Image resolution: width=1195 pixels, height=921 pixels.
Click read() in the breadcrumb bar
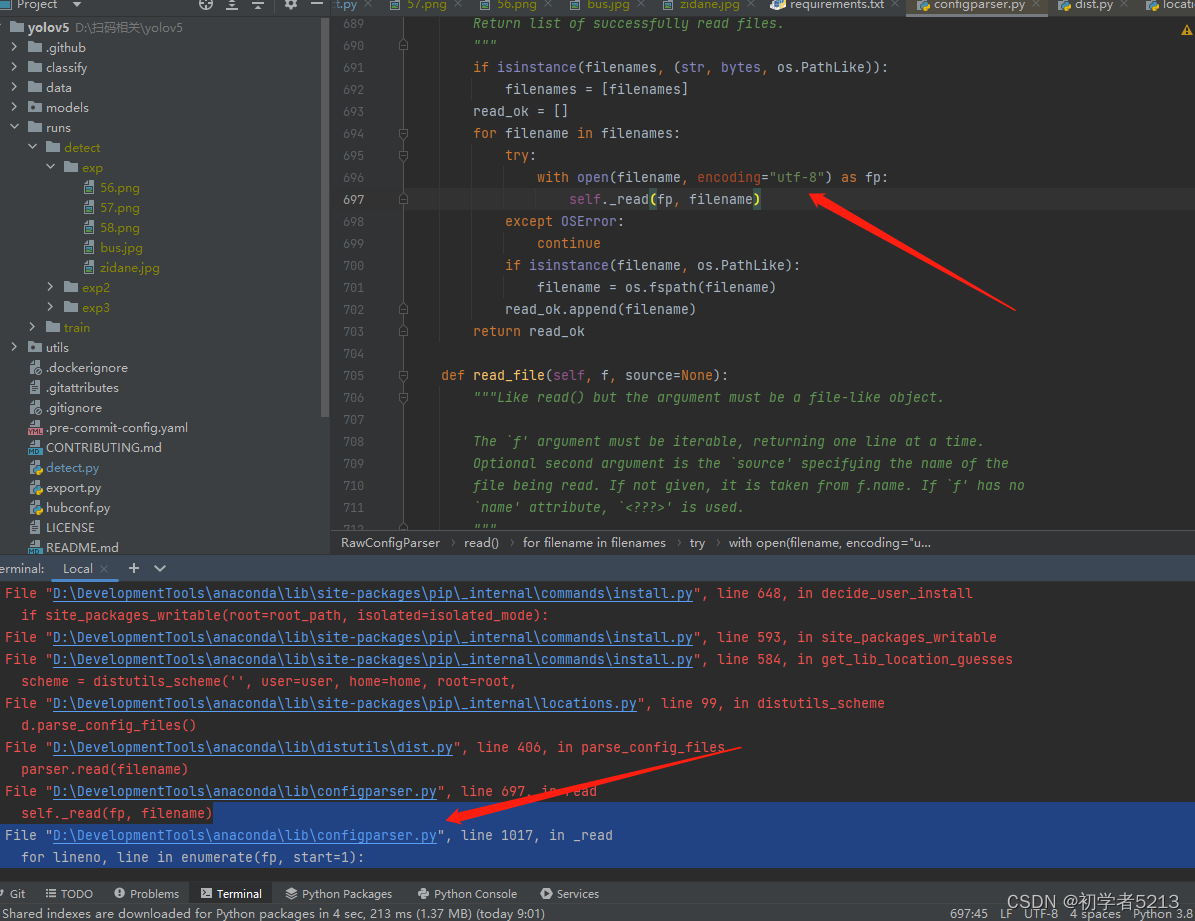click(x=481, y=543)
